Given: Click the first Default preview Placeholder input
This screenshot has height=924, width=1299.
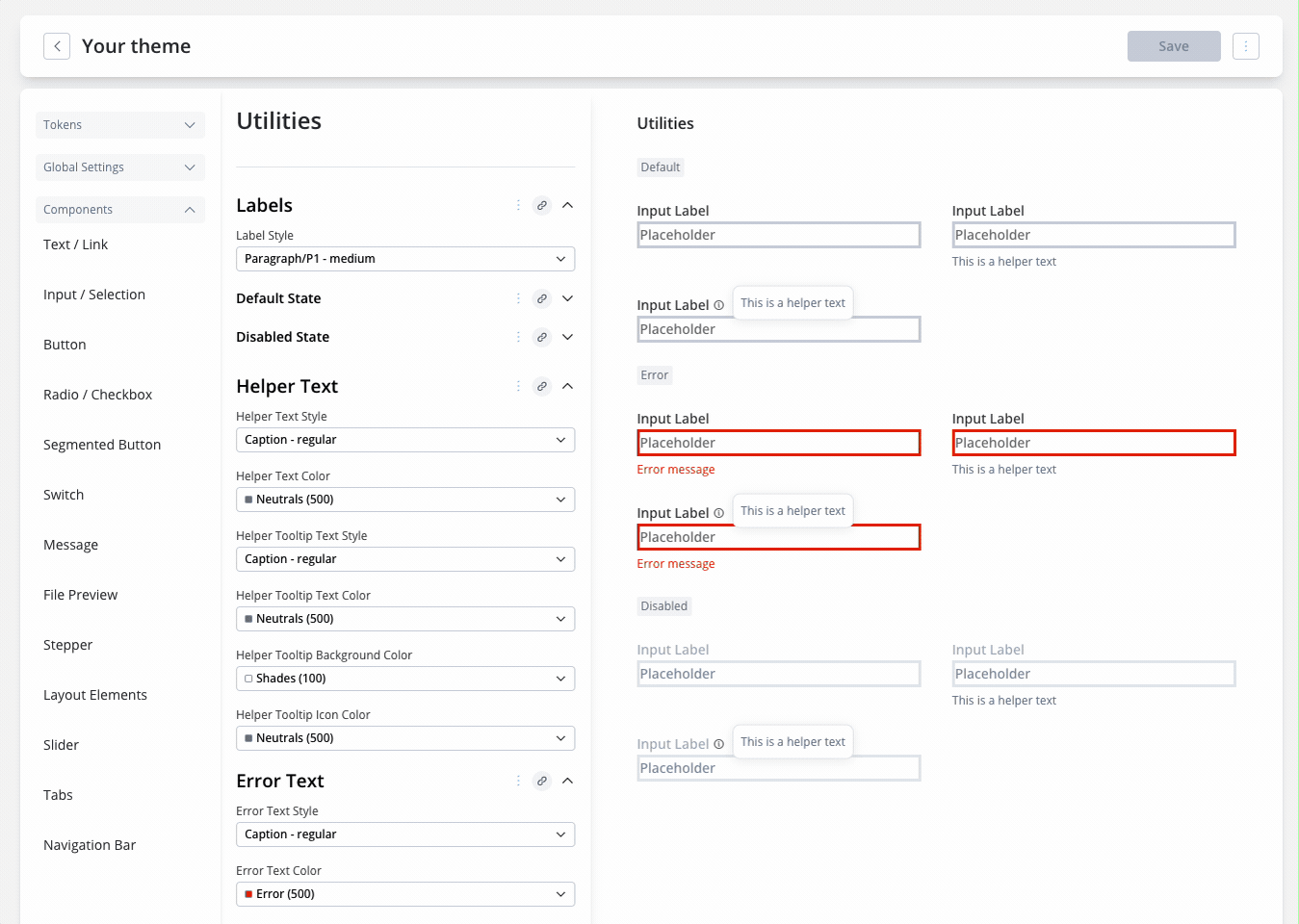Looking at the screenshot, I should click(778, 235).
